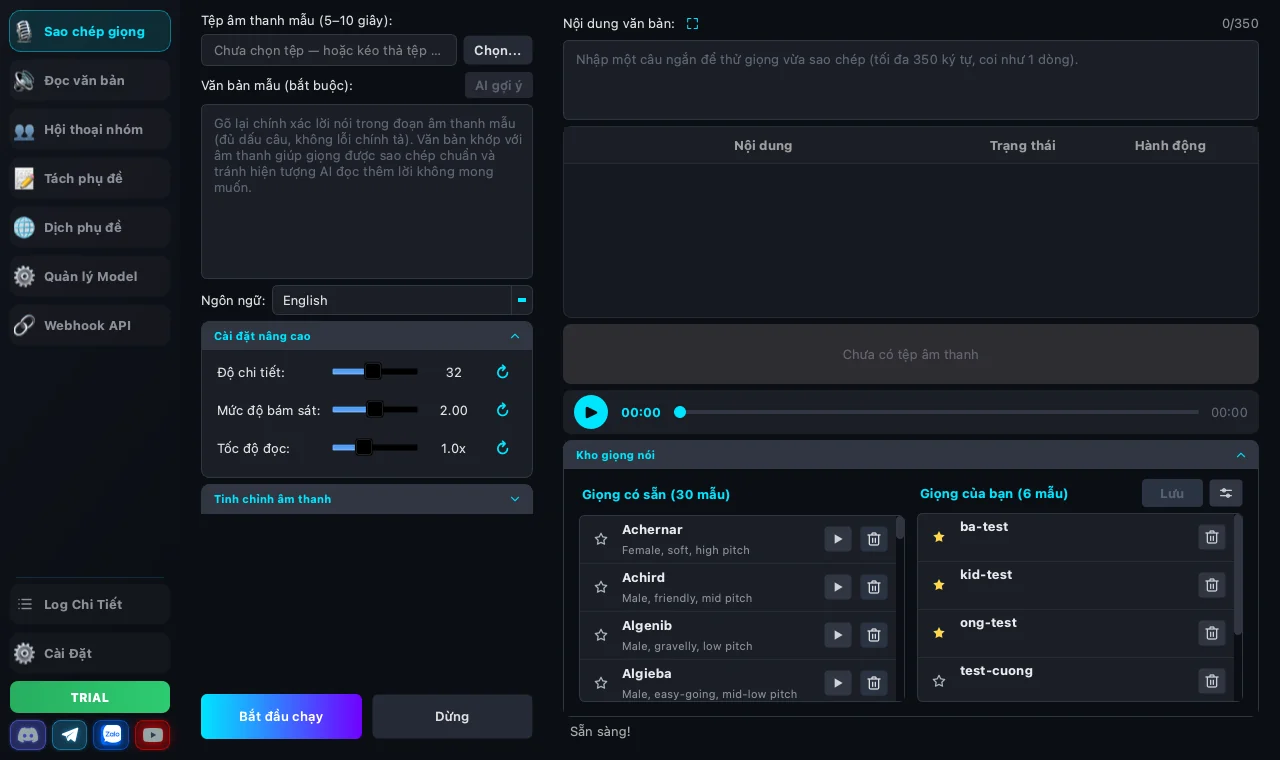Open voice library filter settings icon

[x=1226, y=493]
